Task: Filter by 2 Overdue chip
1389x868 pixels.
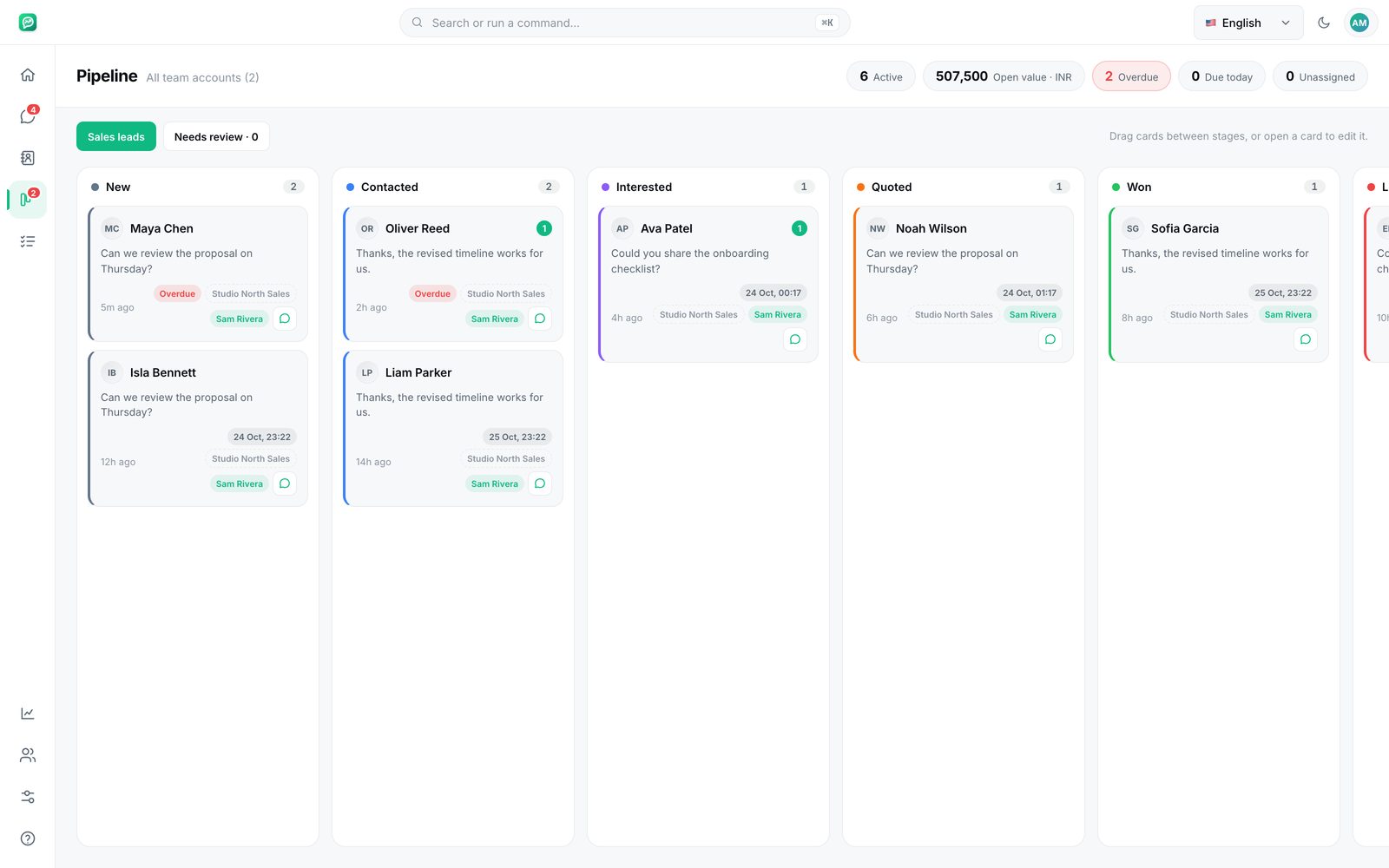Action: (1131, 76)
